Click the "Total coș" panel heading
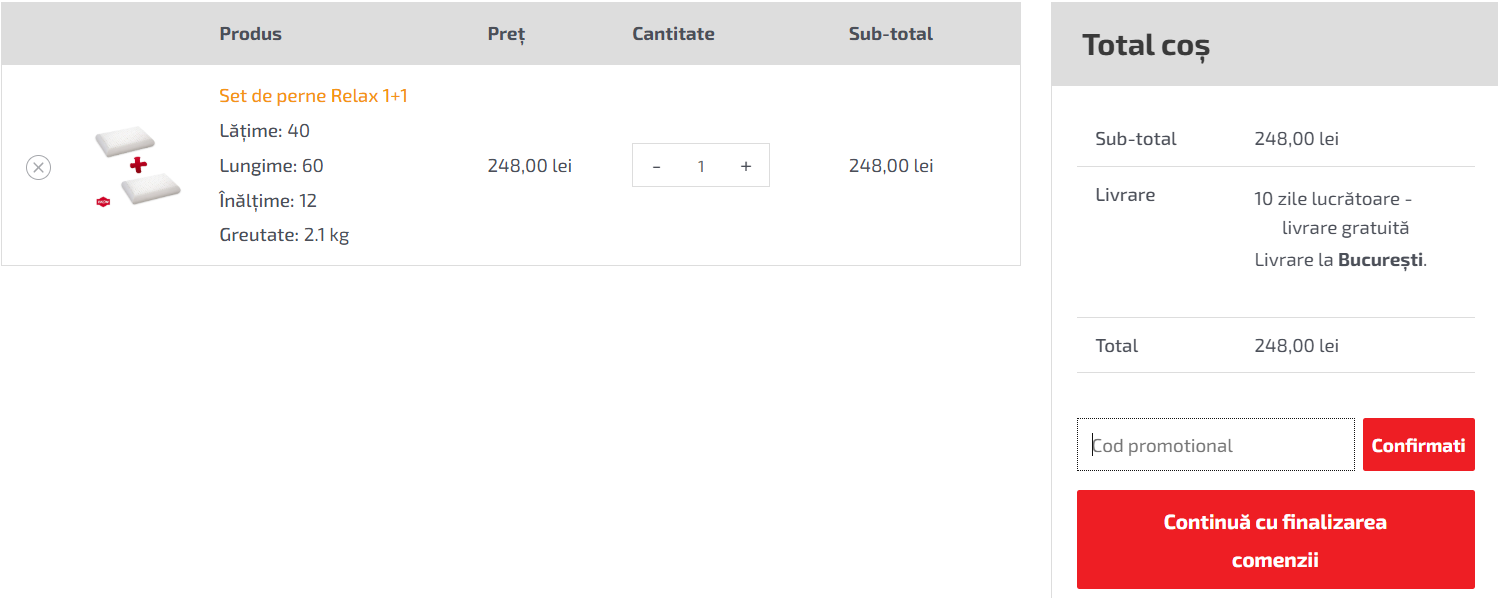The image size is (1498, 598). [x=1146, y=45]
